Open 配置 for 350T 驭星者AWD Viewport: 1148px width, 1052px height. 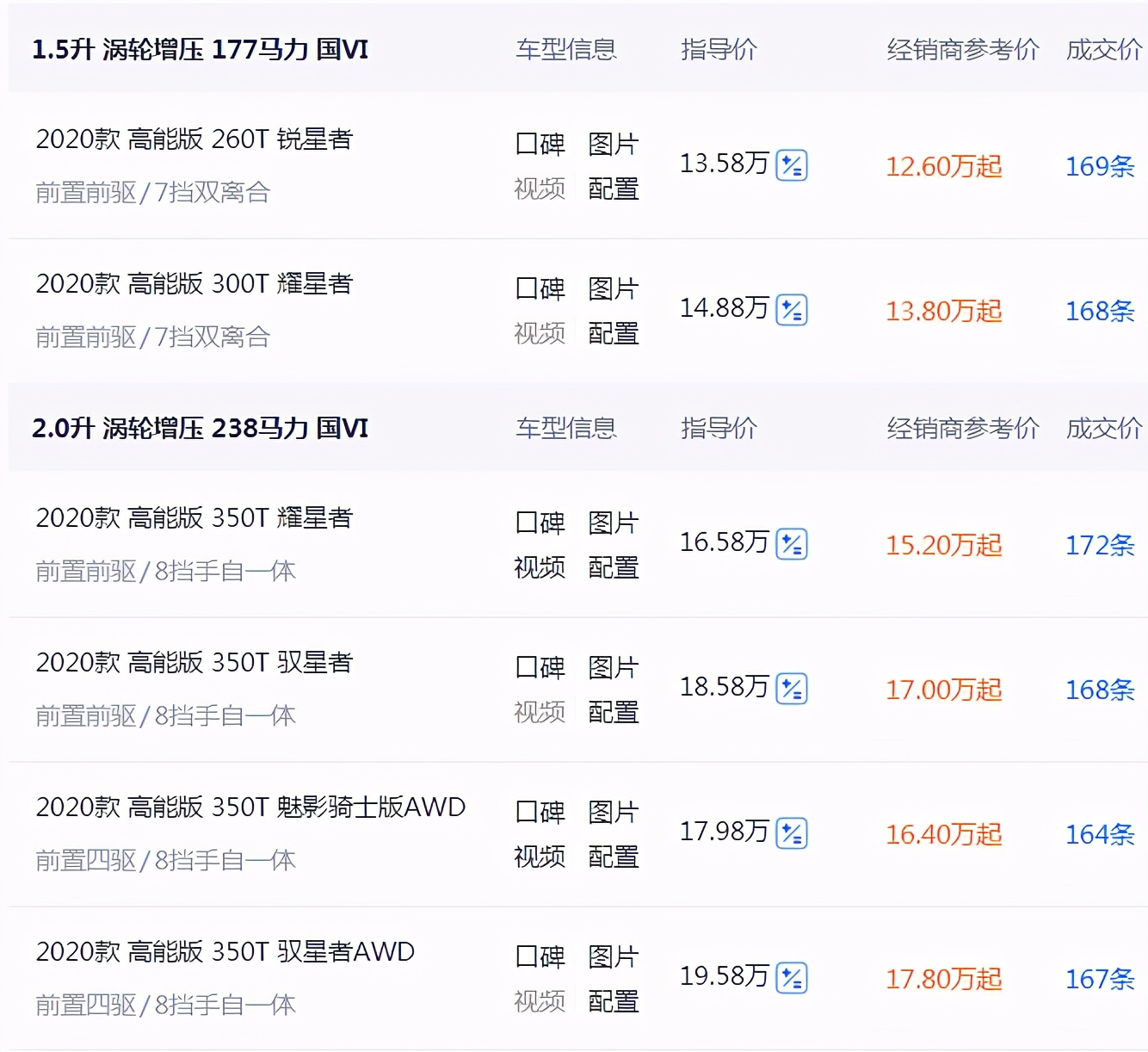[x=614, y=1001]
